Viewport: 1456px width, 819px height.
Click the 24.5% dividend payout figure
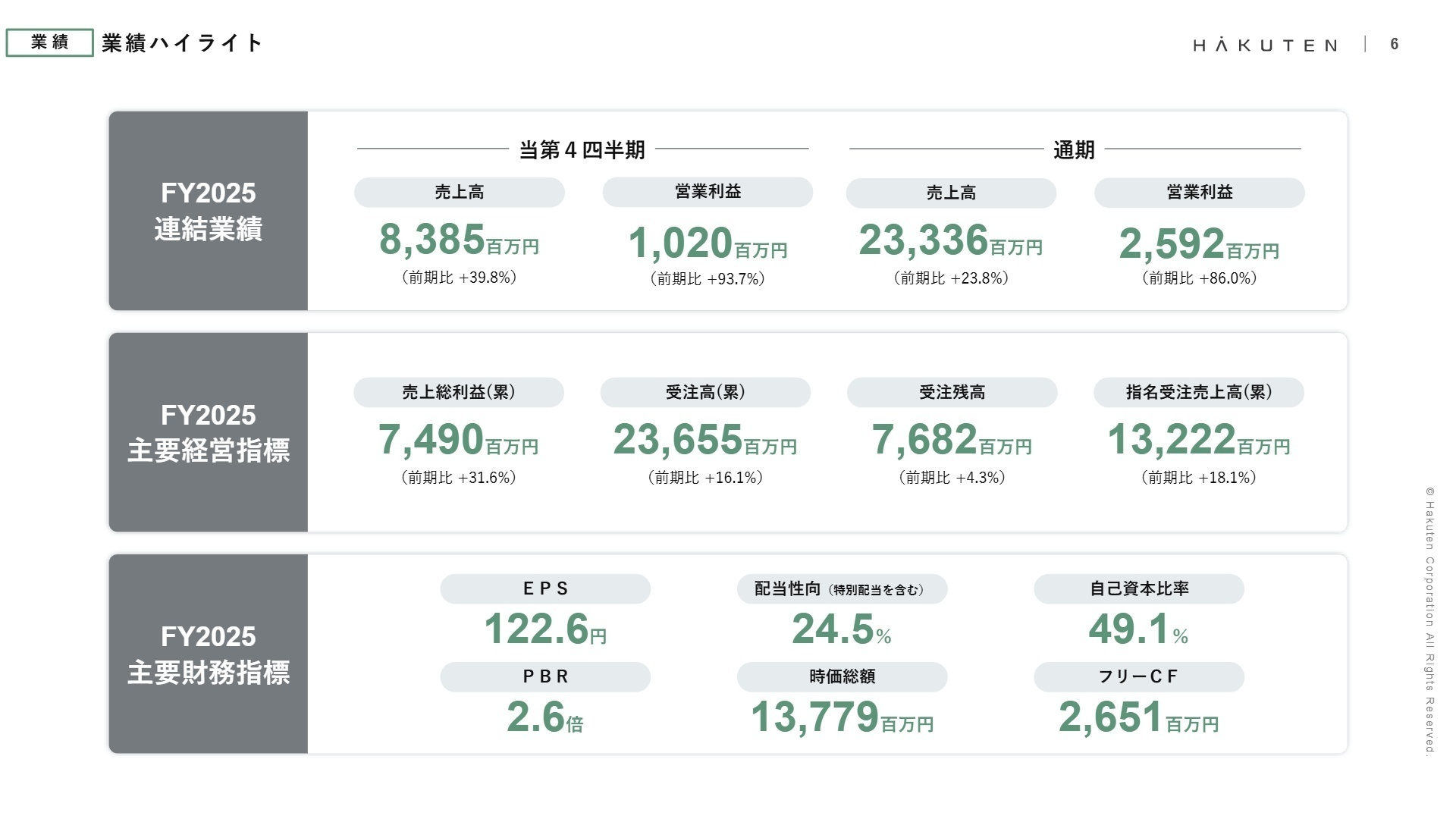842,631
